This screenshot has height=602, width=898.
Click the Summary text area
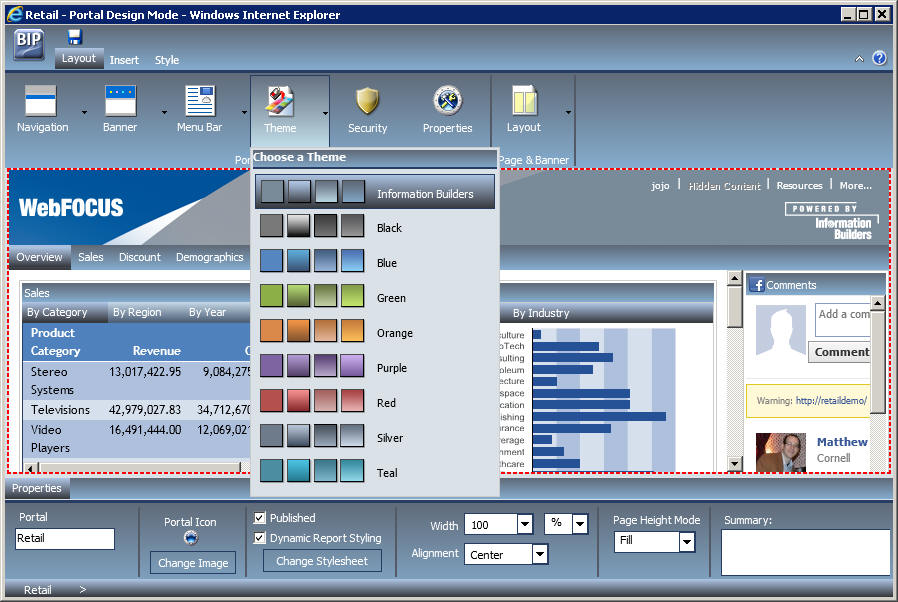tap(805, 552)
